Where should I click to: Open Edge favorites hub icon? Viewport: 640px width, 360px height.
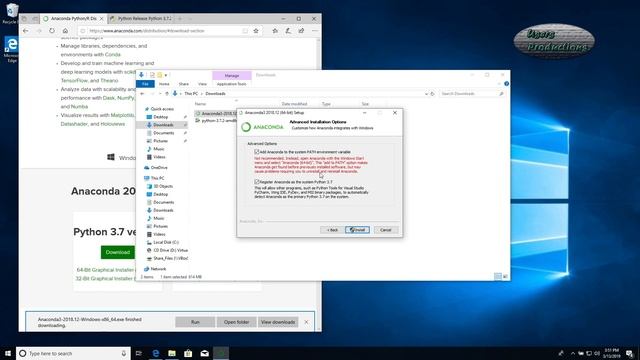tap(275, 31)
